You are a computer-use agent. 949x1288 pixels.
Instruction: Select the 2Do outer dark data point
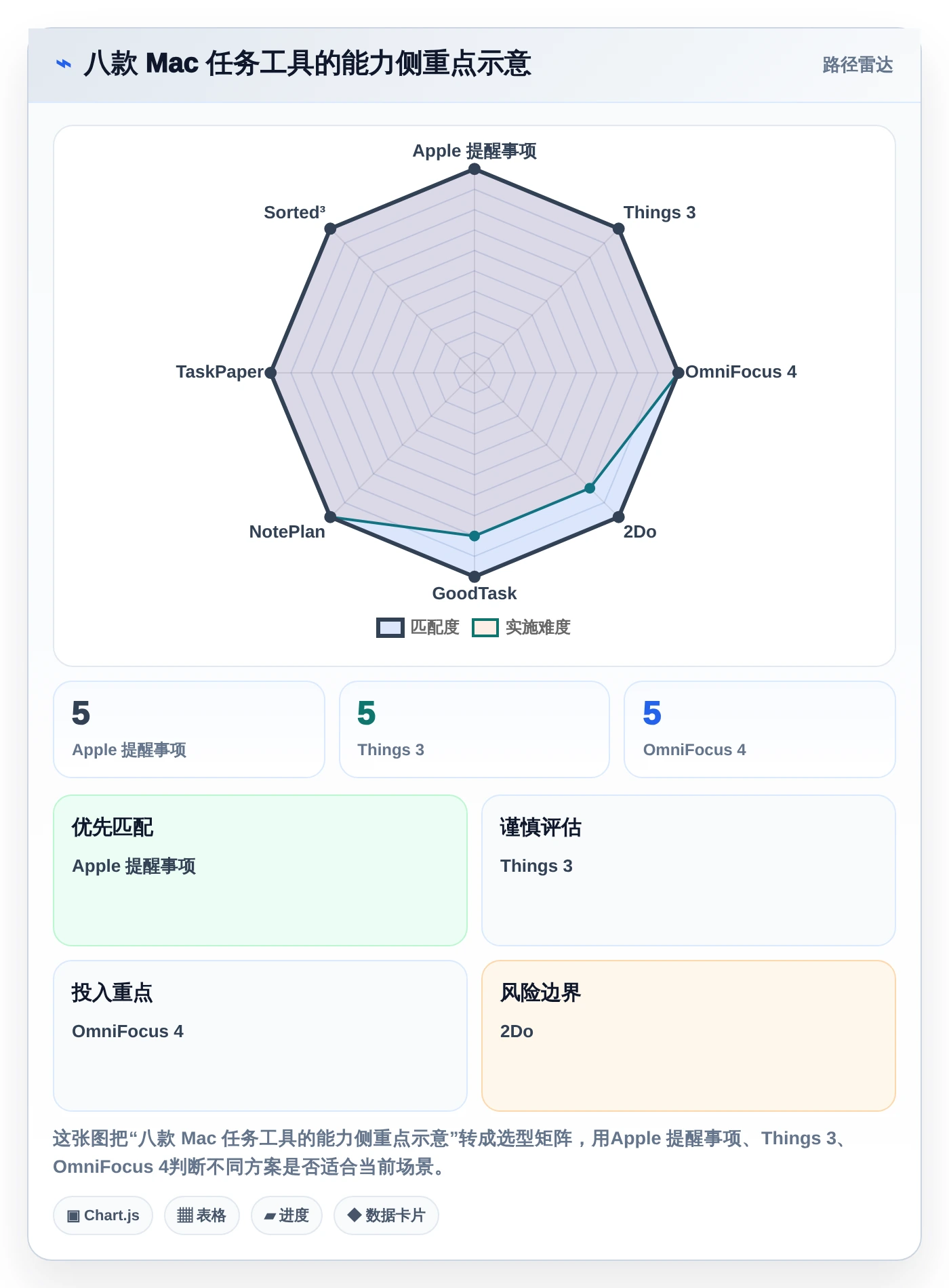(x=619, y=517)
